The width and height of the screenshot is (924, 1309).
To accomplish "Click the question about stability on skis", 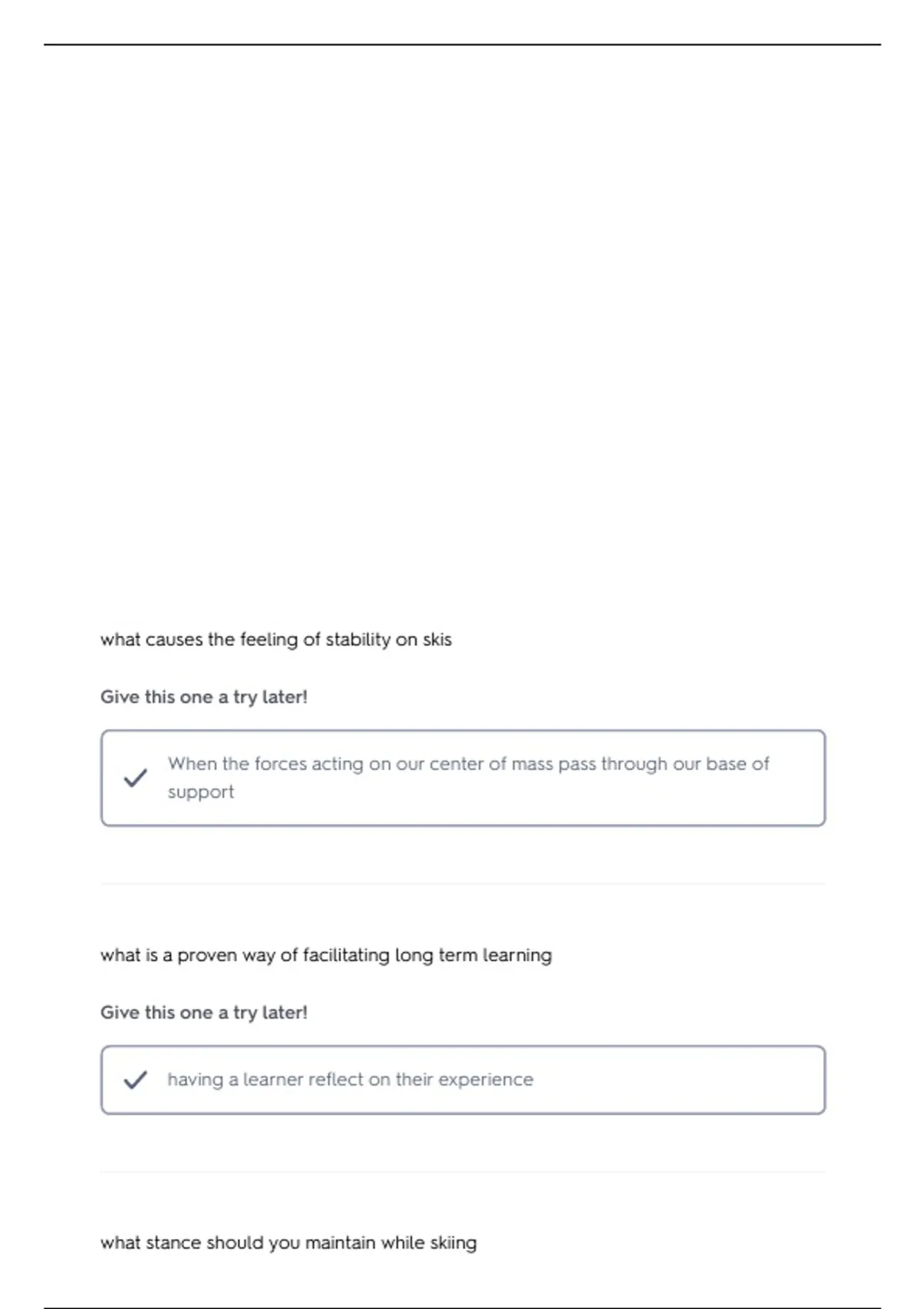I will 276,640.
